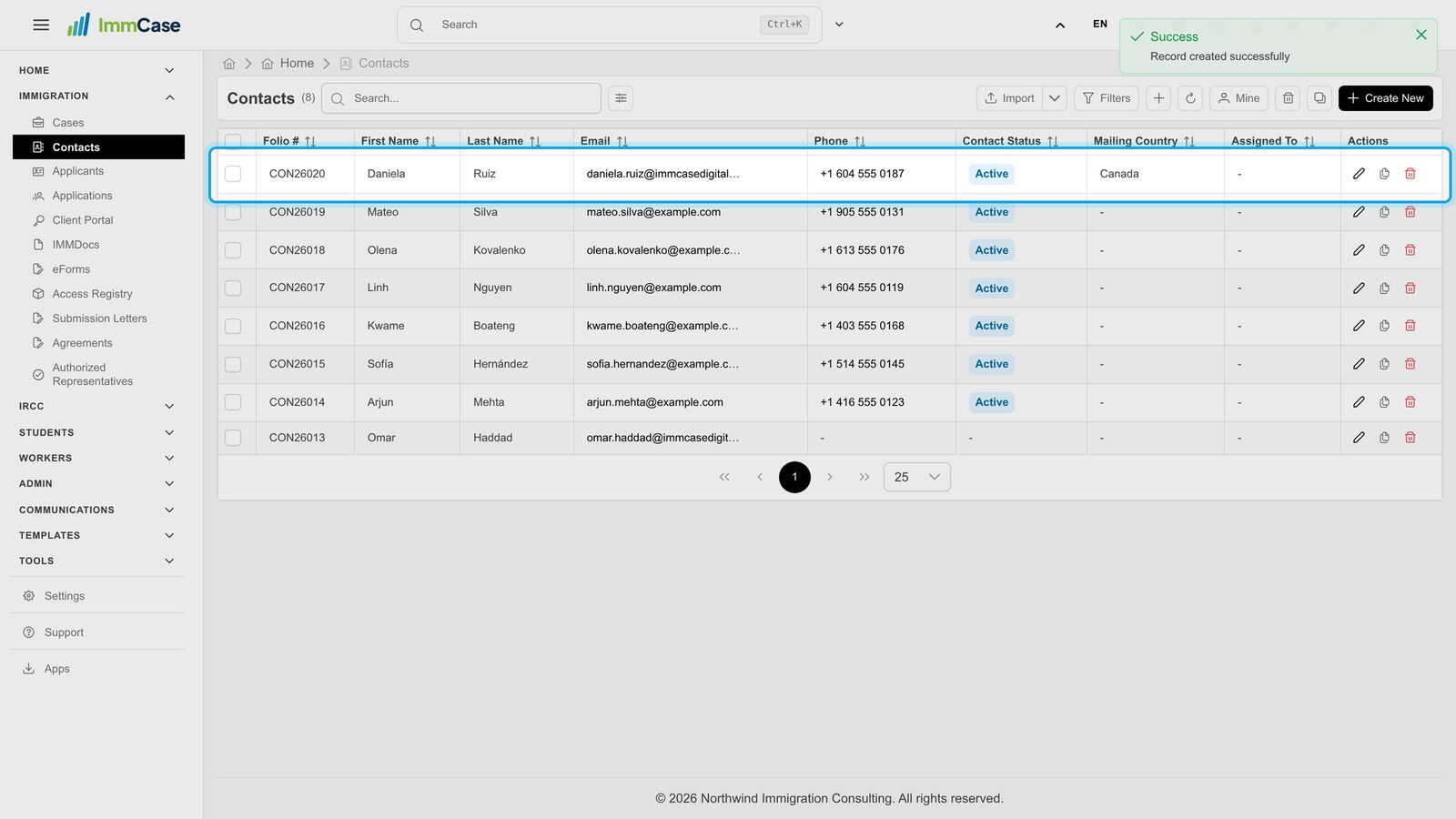
Task: Select checkbox for CON26019 row
Action: point(233,212)
